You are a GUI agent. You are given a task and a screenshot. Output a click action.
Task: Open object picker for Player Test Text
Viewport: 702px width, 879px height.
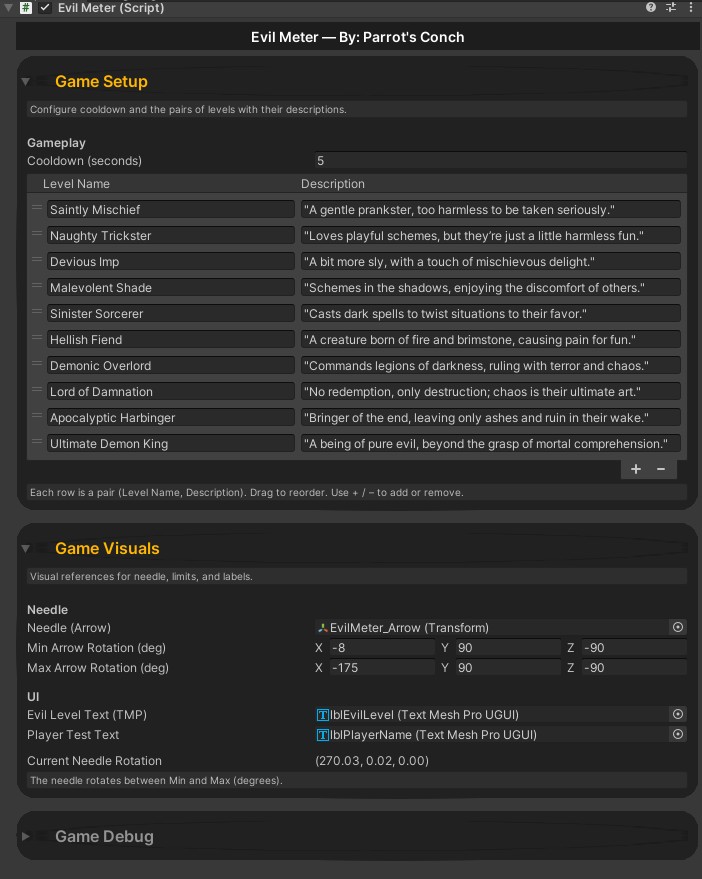click(677, 734)
